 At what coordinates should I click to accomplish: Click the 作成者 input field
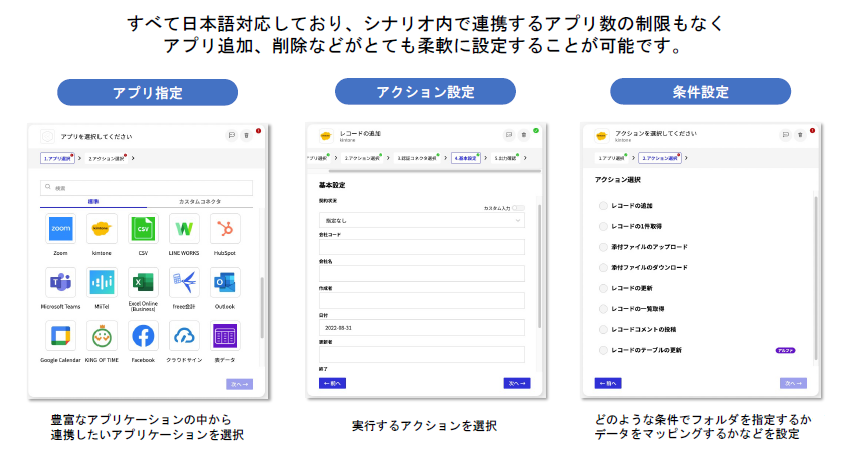coord(422,301)
